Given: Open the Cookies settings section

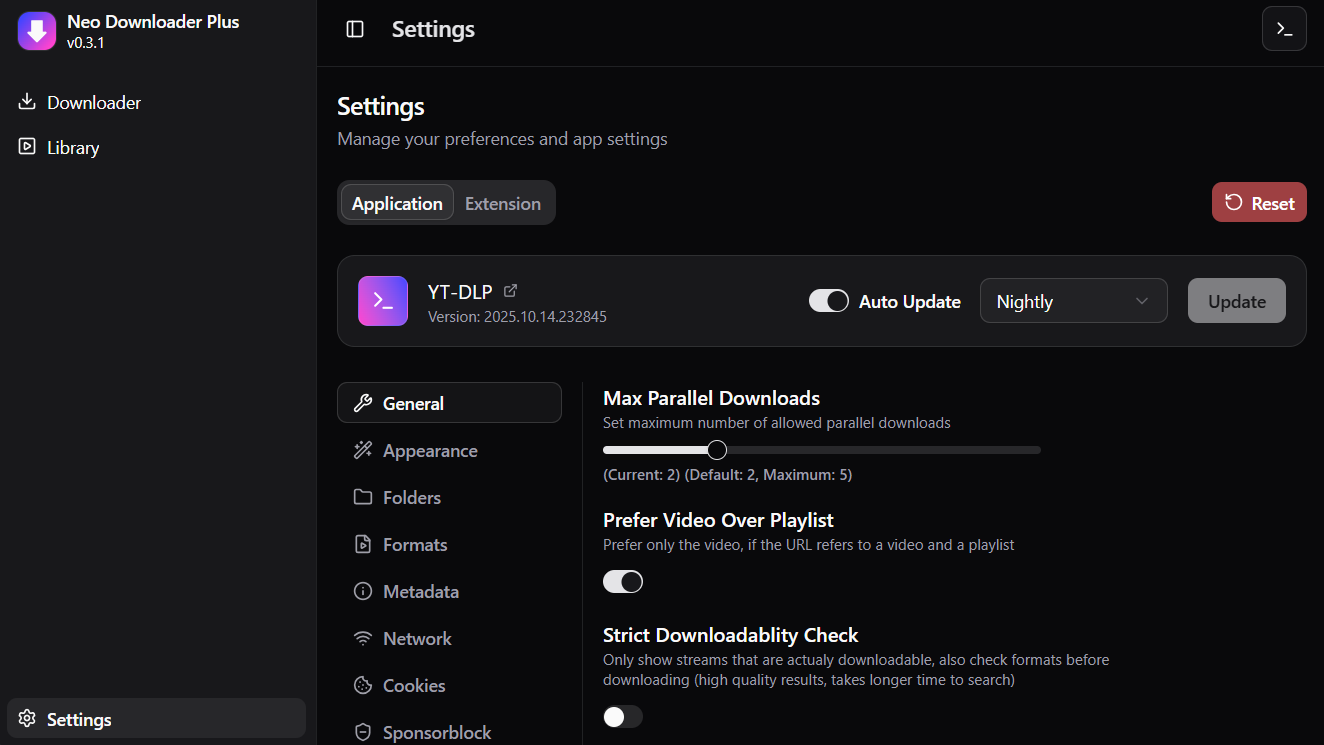Looking at the screenshot, I should (x=413, y=685).
